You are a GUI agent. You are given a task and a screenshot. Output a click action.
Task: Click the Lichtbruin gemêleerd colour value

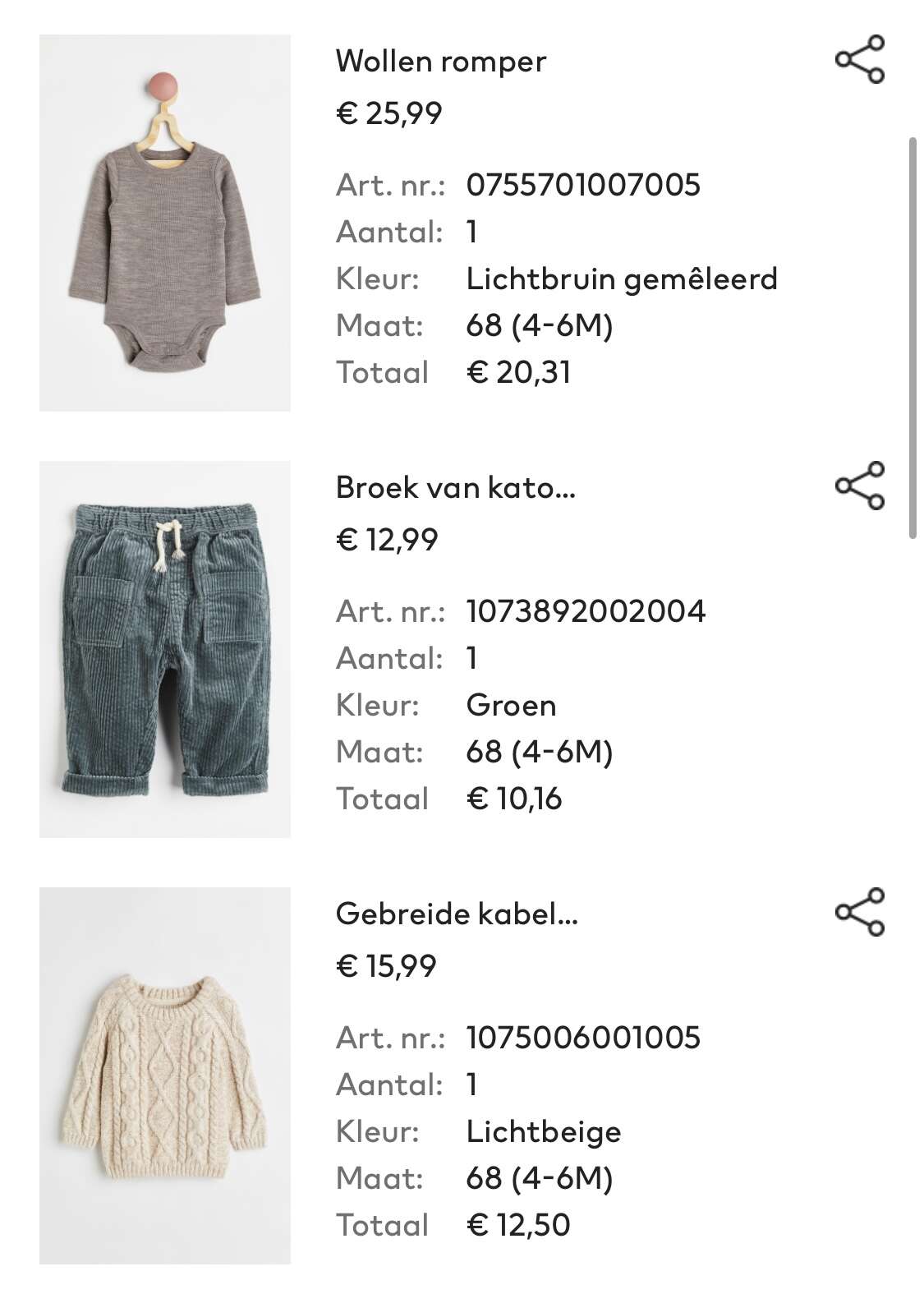[622, 279]
